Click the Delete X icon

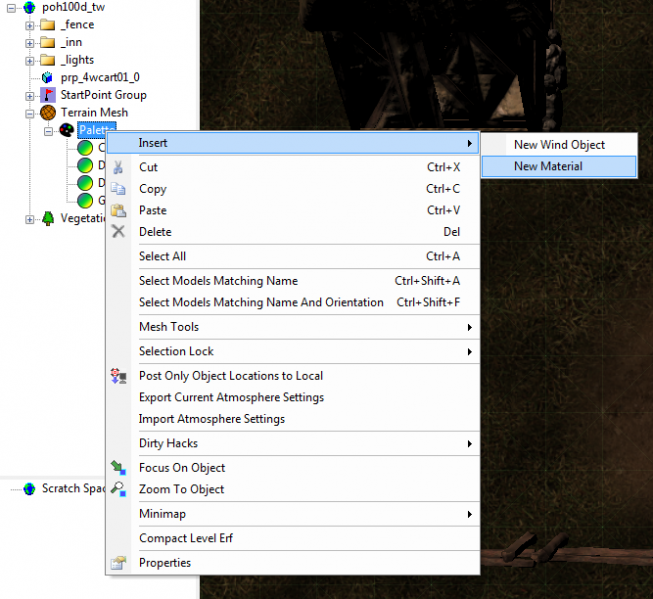(119, 232)
